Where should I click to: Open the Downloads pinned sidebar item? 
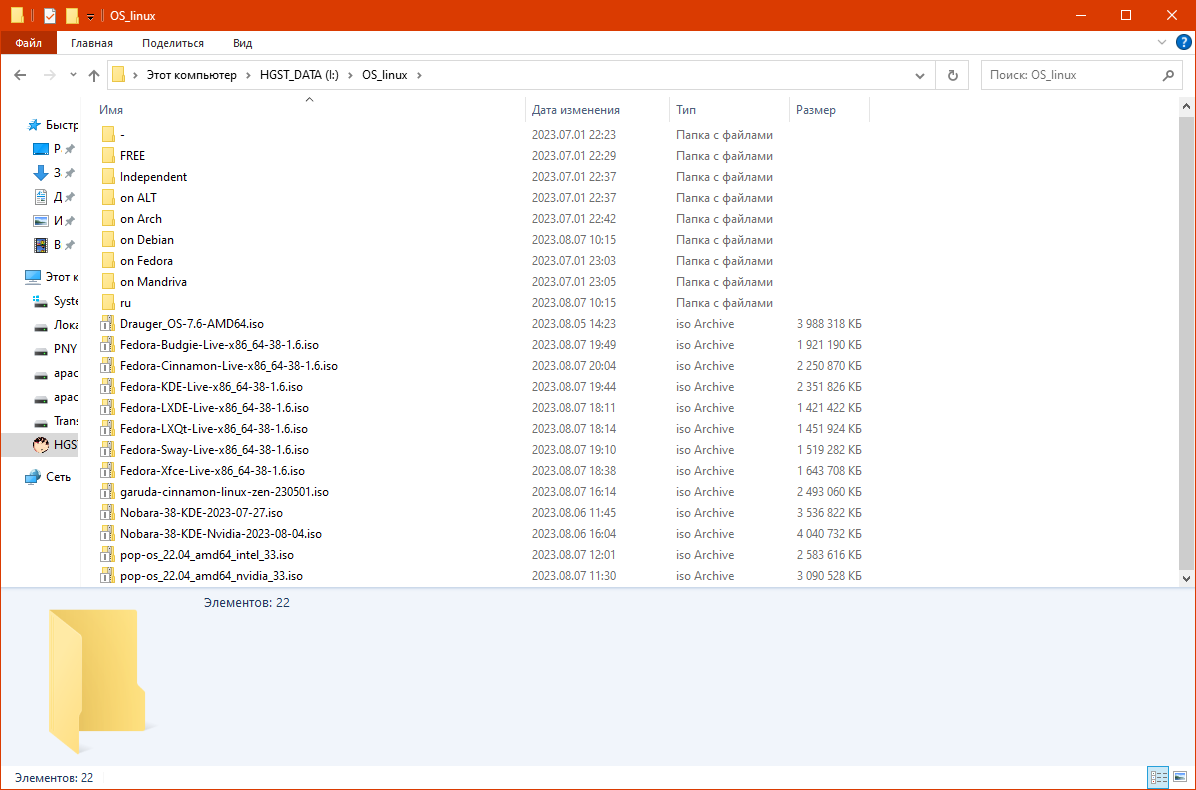coord(53,173)
